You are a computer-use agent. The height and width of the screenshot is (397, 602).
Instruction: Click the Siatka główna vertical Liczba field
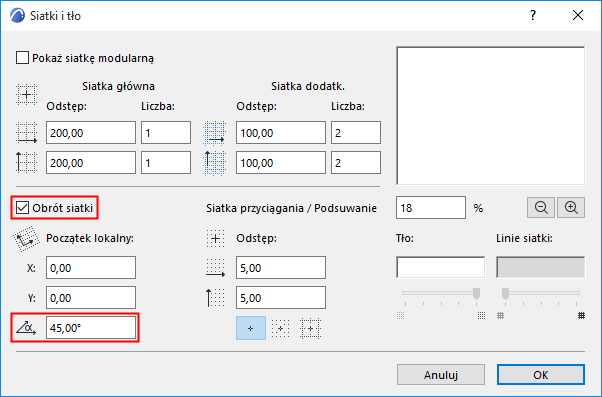[166, 162]
